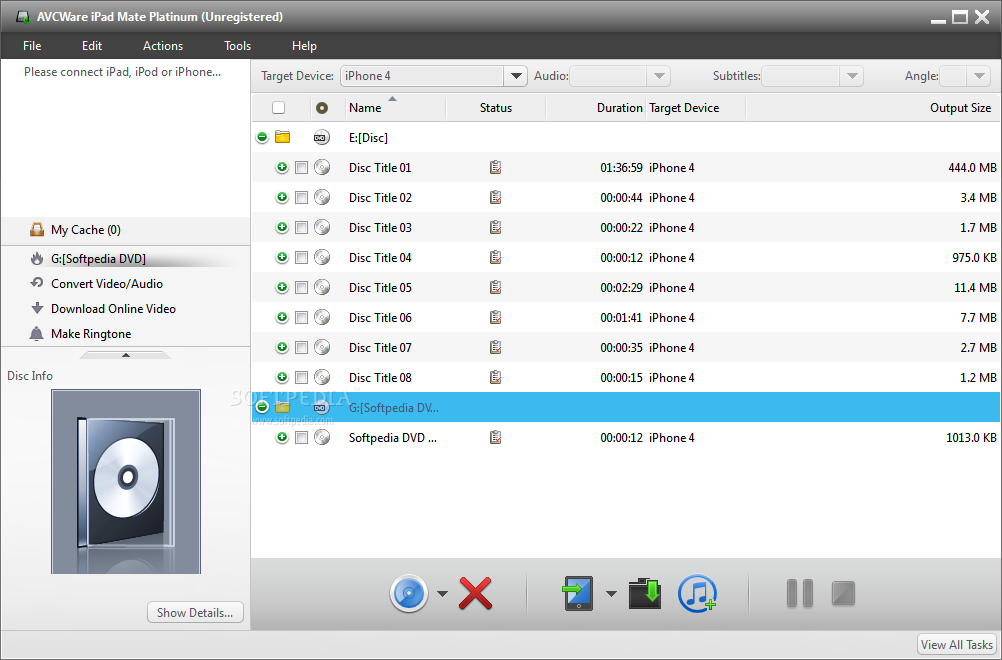Click the Add DVD disc toolbar icon

coord(408,594)
